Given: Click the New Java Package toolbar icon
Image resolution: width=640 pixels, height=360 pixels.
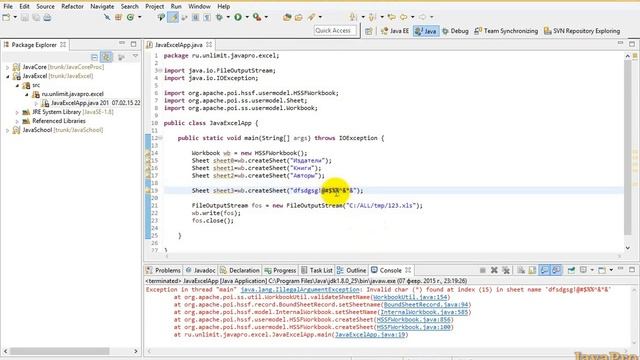Looking at the screenshot, I should 118,17.
